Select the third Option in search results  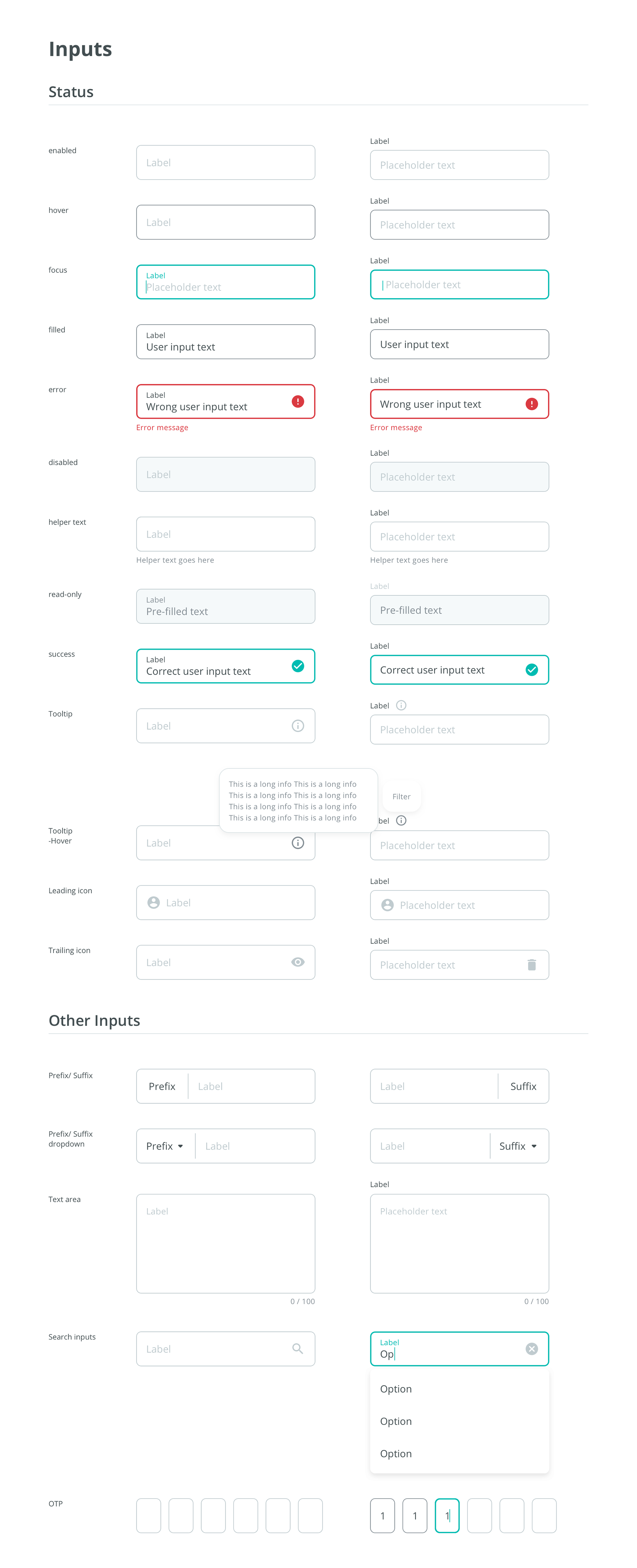[396, 1453]
